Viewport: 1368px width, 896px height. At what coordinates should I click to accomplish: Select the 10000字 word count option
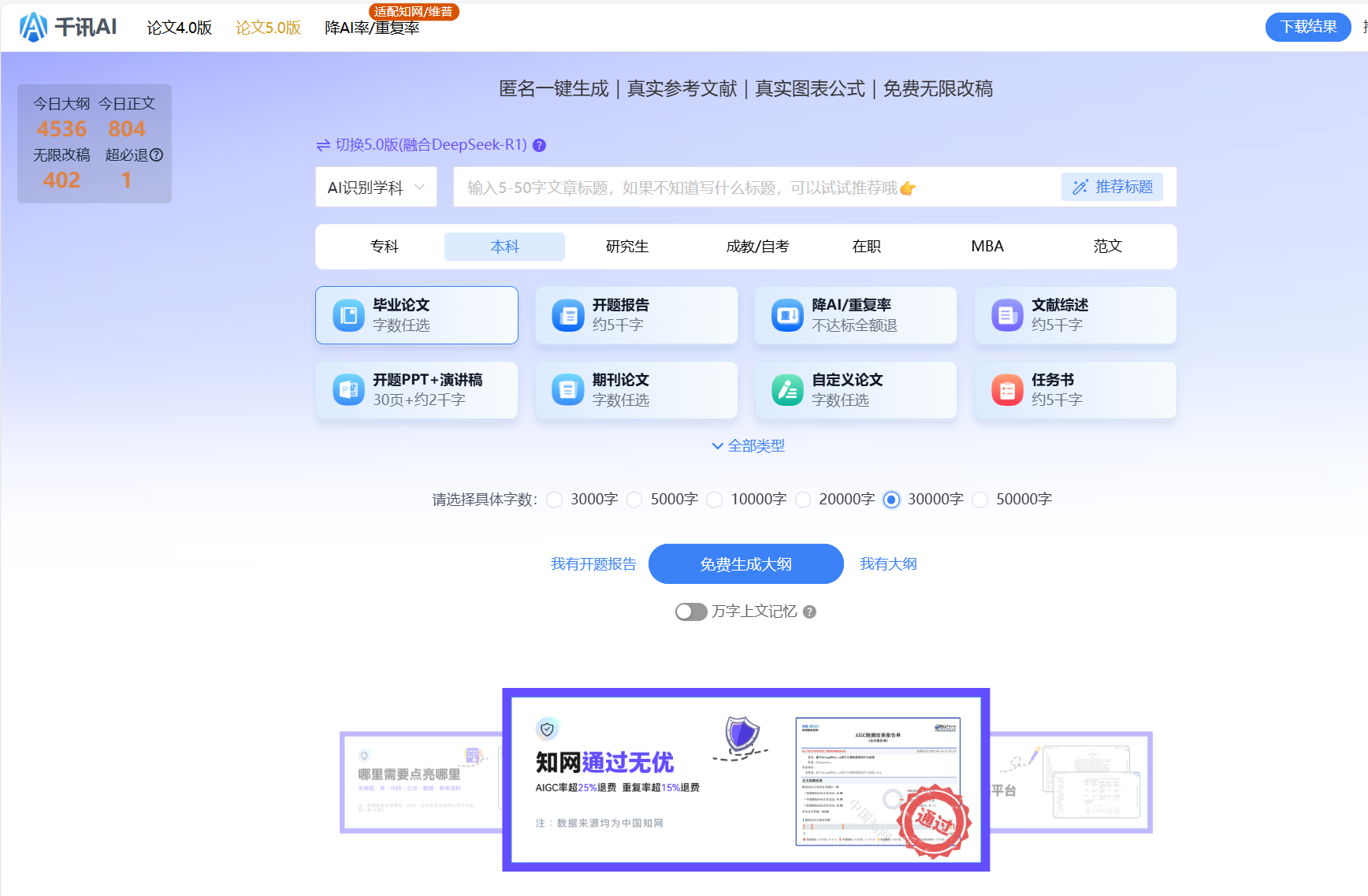(715, 500)
